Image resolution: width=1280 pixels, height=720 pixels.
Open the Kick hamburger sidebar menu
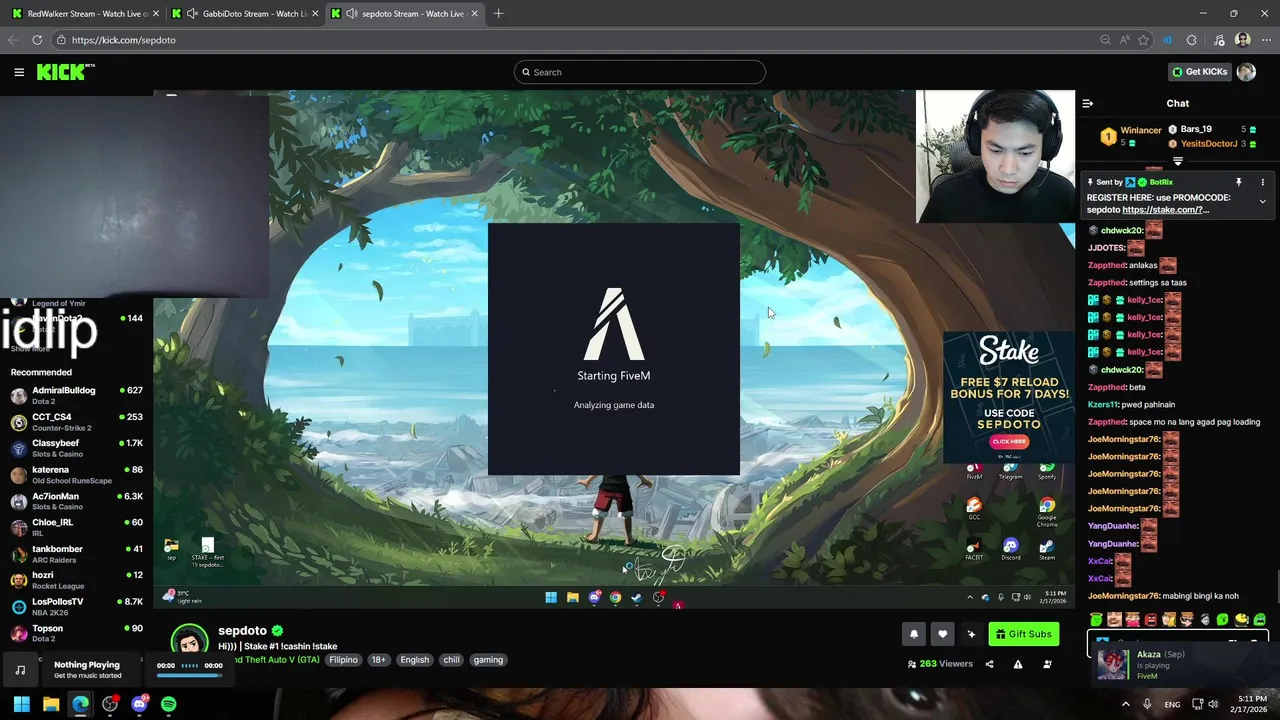19,72
